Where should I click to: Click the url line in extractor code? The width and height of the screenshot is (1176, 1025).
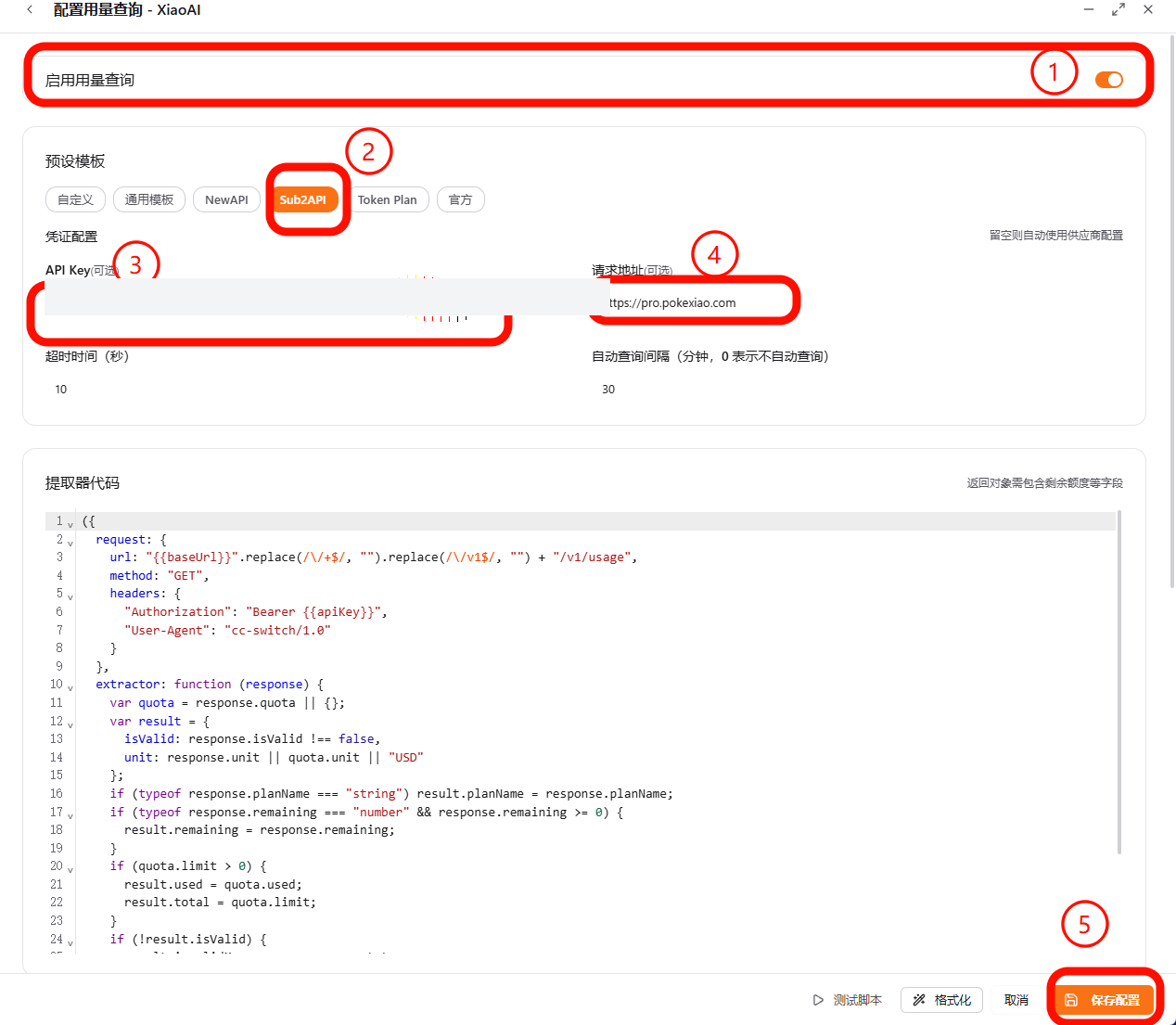click(x=374, y=557)
